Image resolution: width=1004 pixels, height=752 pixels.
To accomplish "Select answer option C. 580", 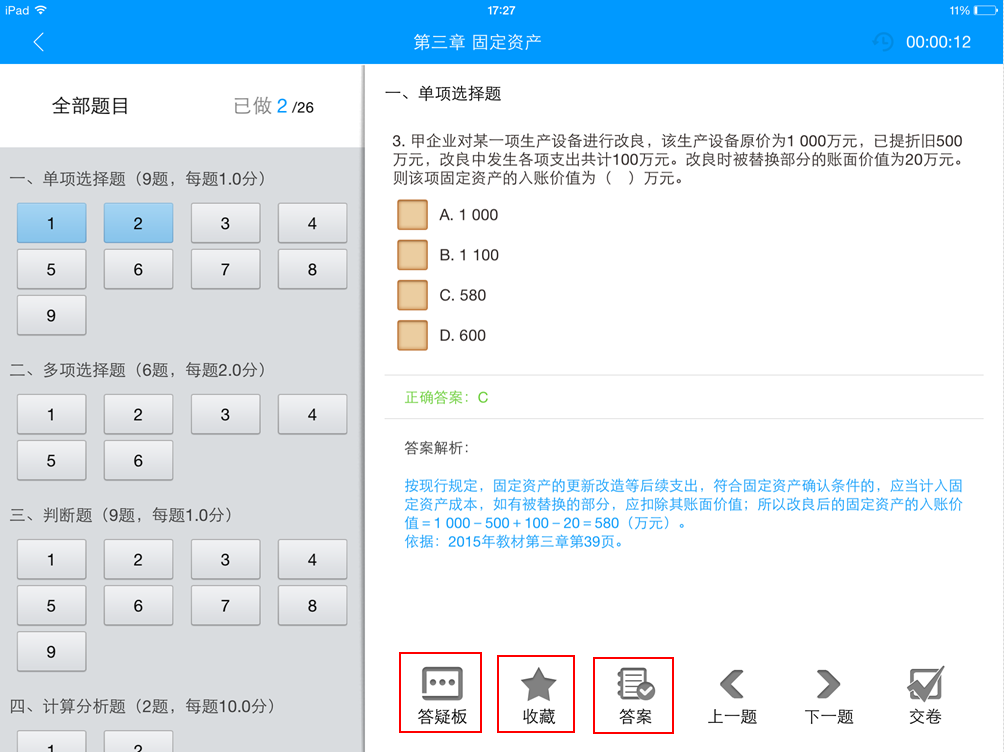I will 412,295.
